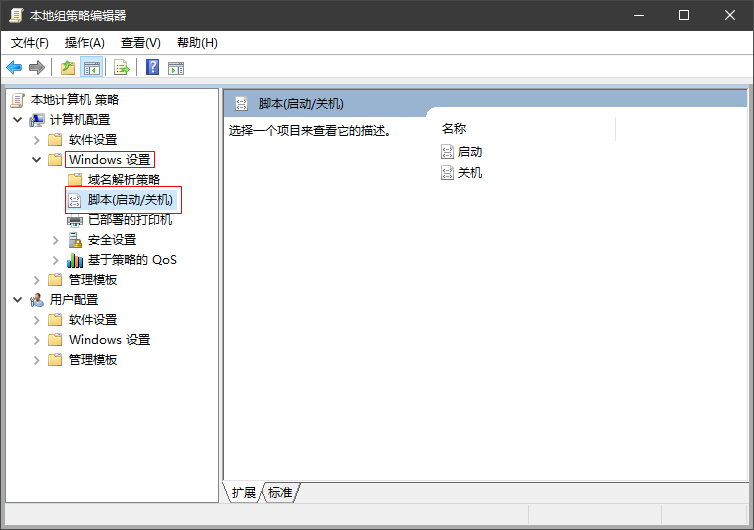Expand the 基于策略的 QoS node
Screen dimensions: 754x530
point(55,260)
